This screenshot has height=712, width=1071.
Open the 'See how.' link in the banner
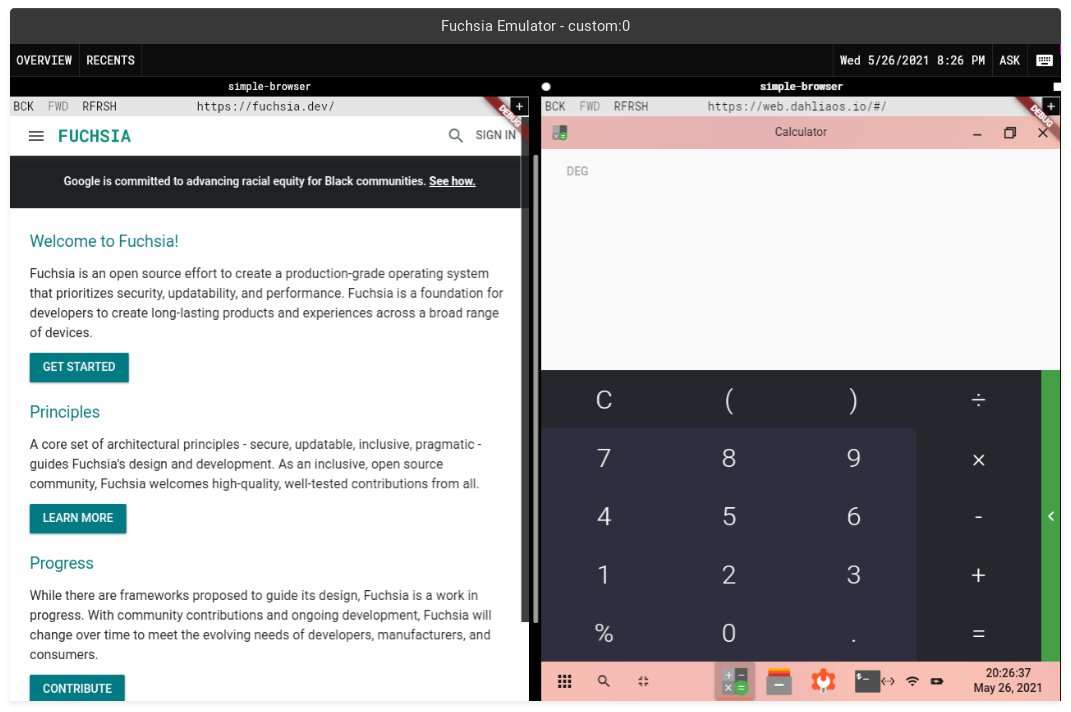(452, 181)
